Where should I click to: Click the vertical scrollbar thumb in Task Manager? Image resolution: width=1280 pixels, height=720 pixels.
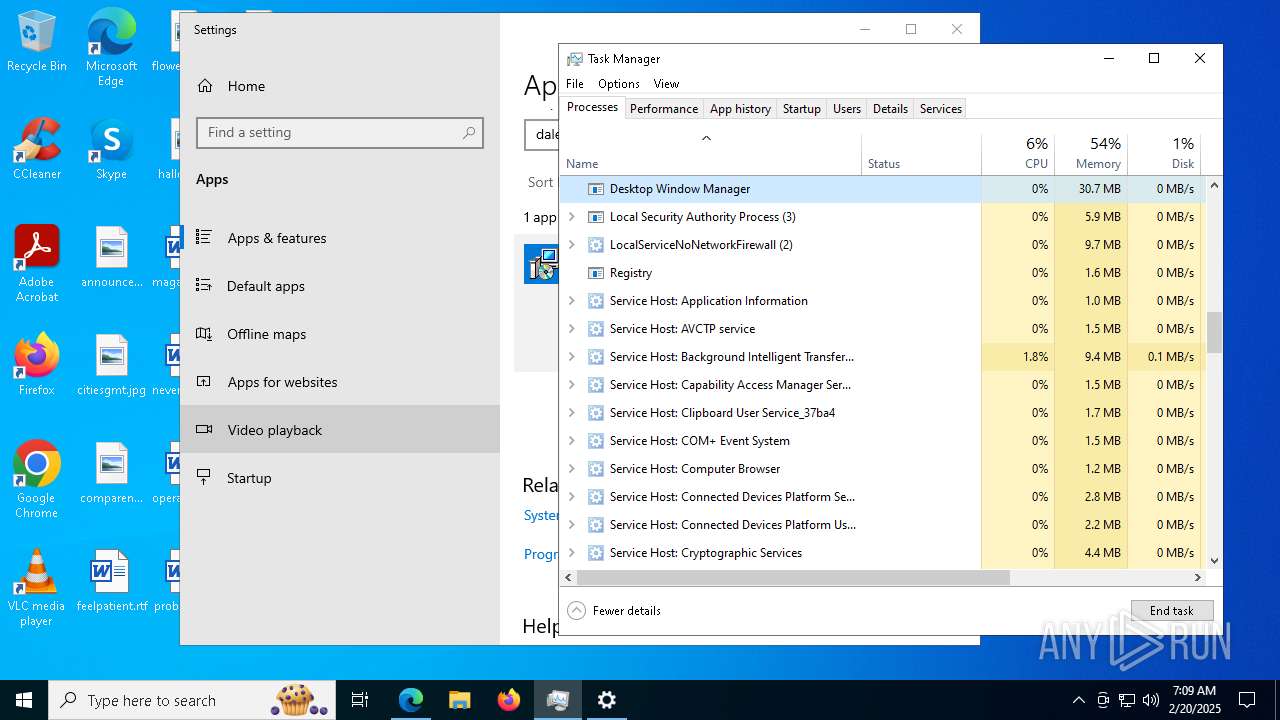click(x=1215, y=332)
